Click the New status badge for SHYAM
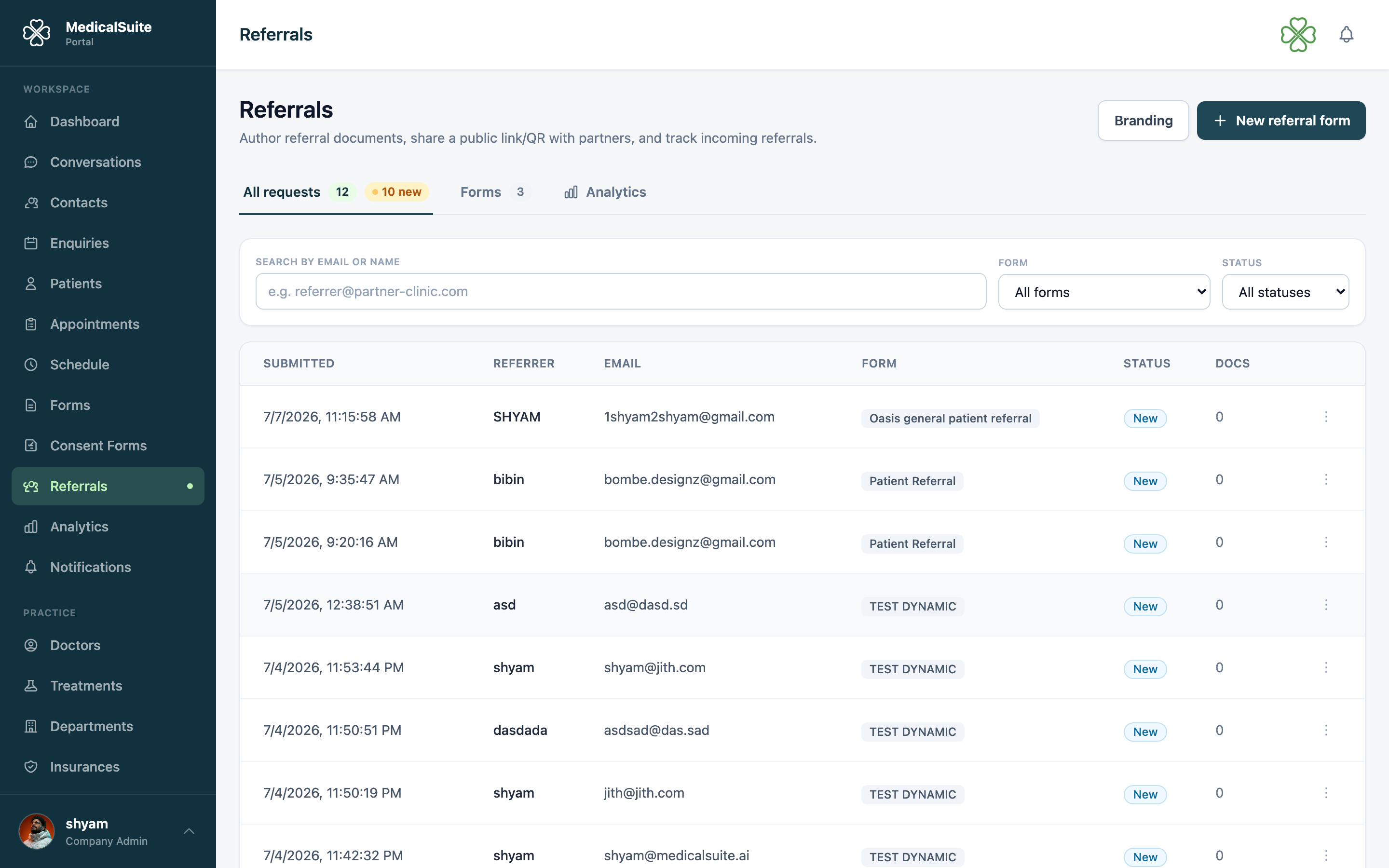Viewport: 1389px width, 868px height. pyautogui.click(x=1144, y=418)
